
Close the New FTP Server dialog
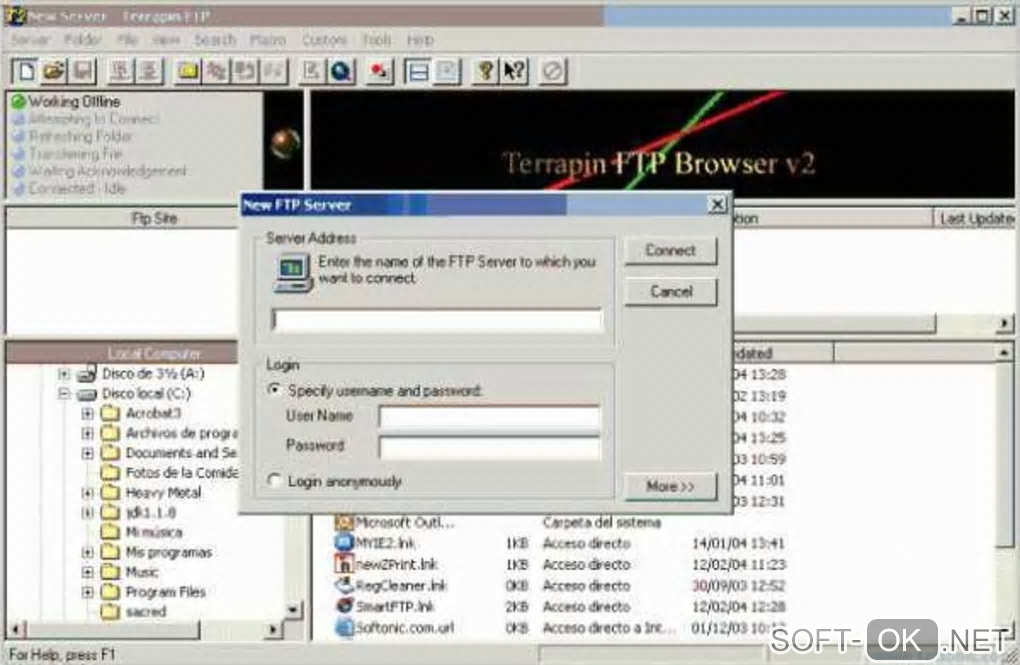(x=717, y=204)
